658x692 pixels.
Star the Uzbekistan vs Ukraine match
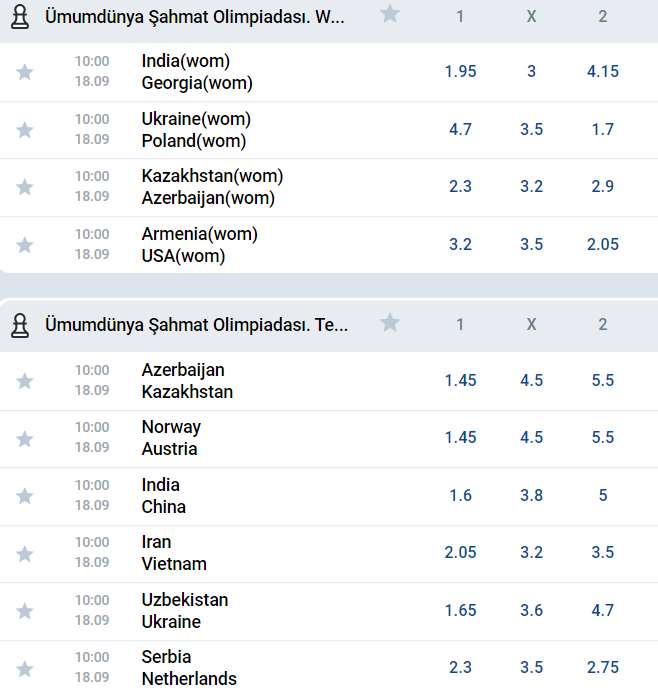[25, 611]
